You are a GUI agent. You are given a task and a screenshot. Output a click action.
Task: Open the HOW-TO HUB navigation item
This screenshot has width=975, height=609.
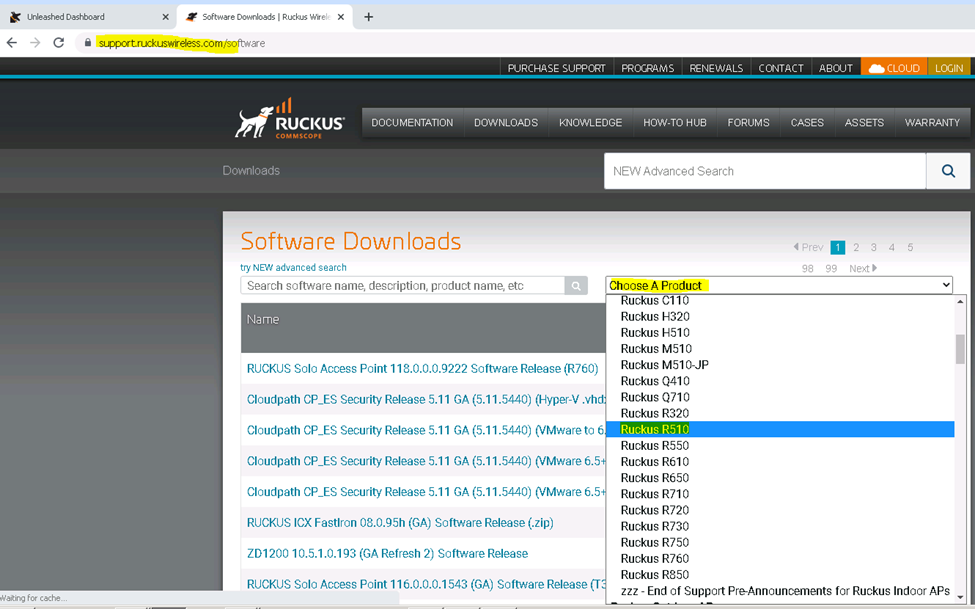[x=675, y=123]
